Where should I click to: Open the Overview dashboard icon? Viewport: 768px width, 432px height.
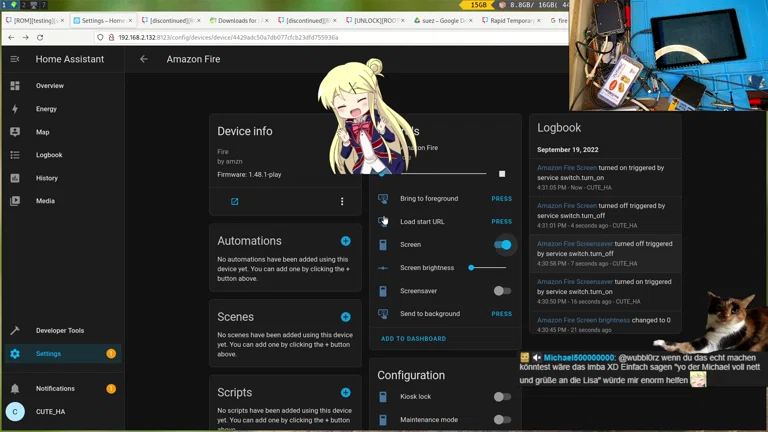[x=15, y=86]
